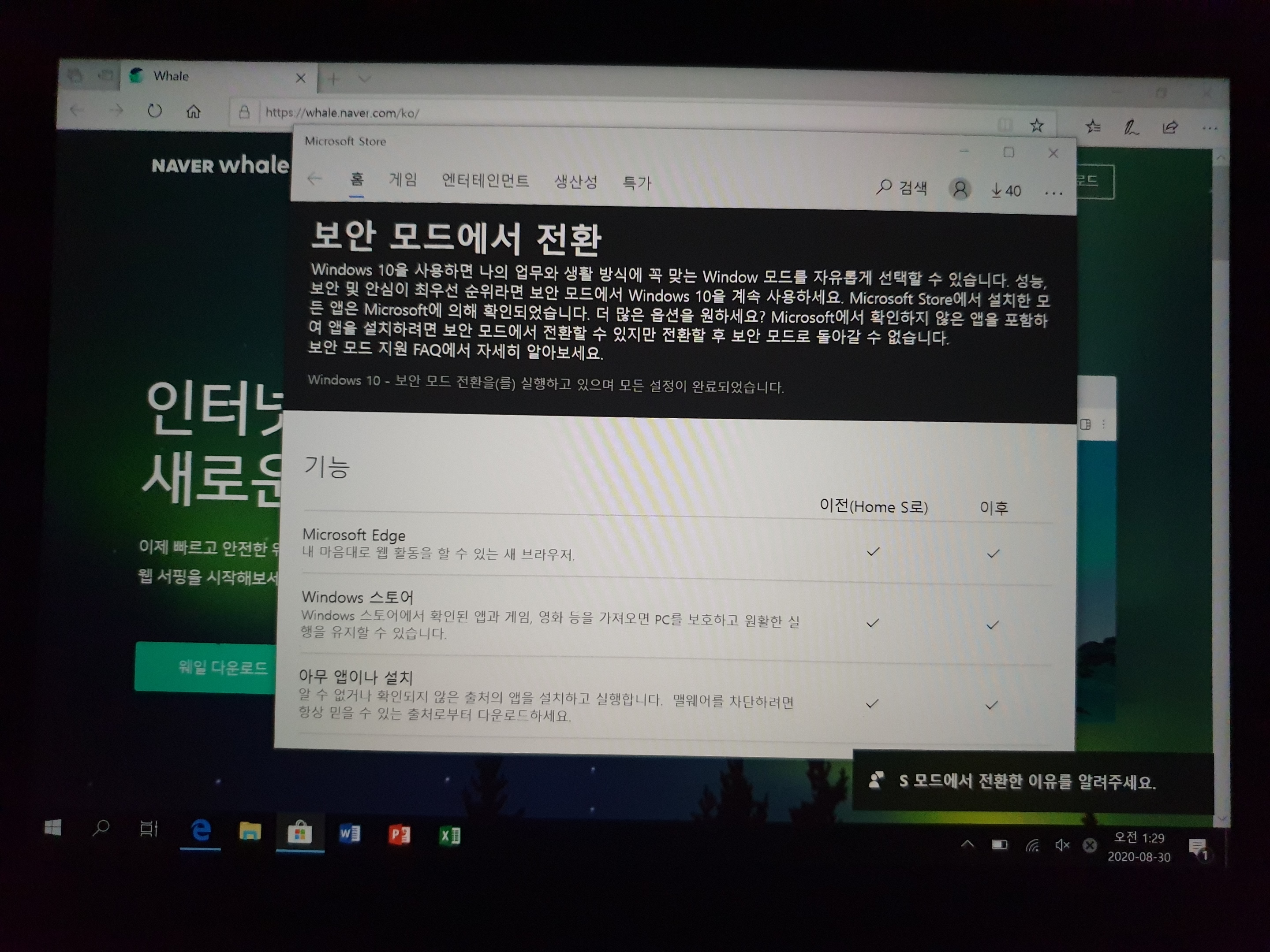Click the Microsoft Store back arrow
Viewport: 1270px width, 952px height.
point(314,179)
